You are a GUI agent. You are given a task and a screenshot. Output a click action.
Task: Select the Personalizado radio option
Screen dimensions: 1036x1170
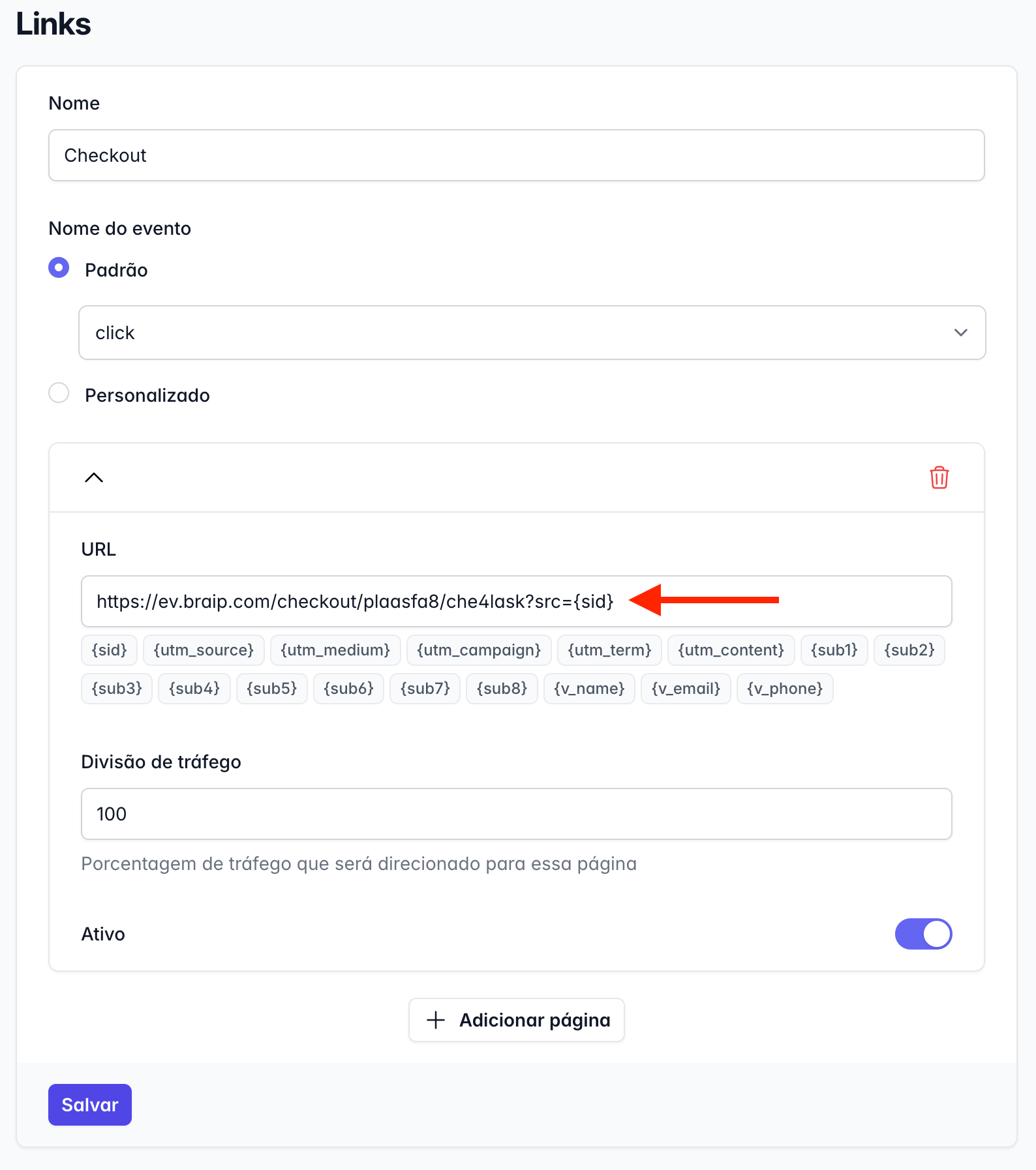click(x=59, y=393)
